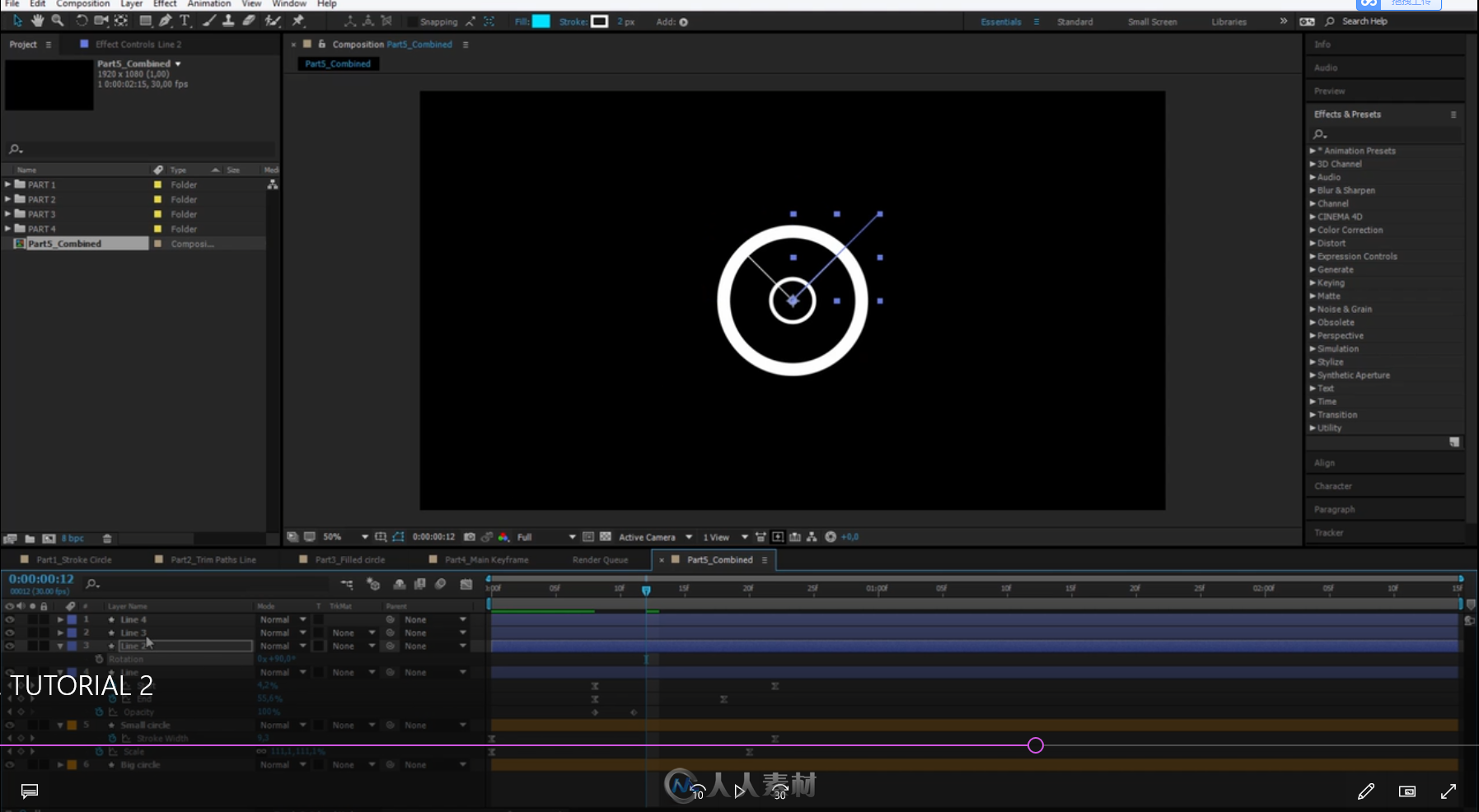Toggle the transparency grid in viewer
1479x812 pixels.
[606, 537]
